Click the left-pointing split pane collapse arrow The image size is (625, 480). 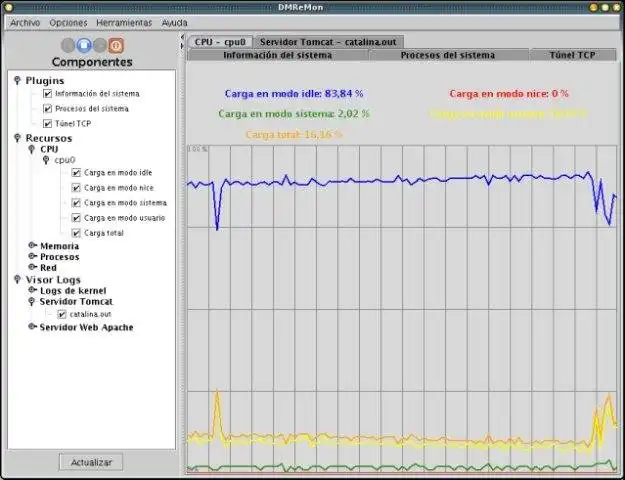183,37
